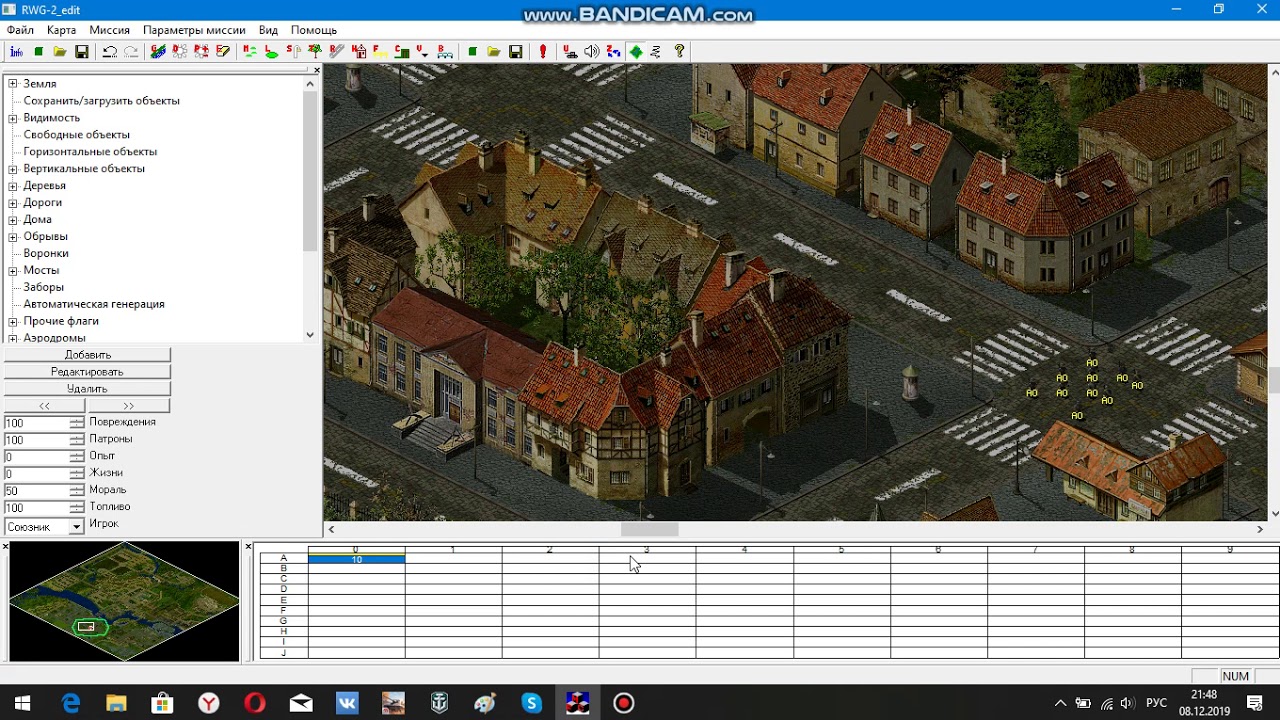Select the B bridge toolbar icon

pos(445,52)
